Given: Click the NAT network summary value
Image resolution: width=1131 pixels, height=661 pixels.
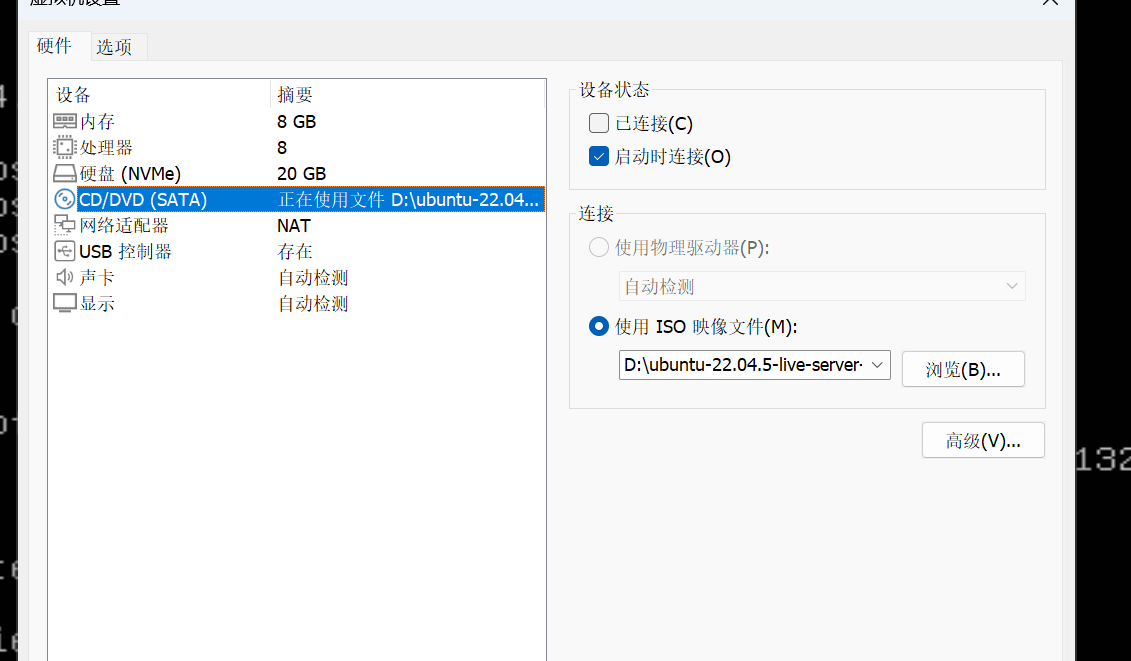Looking at the screenshot, I should tap(294, 225).
